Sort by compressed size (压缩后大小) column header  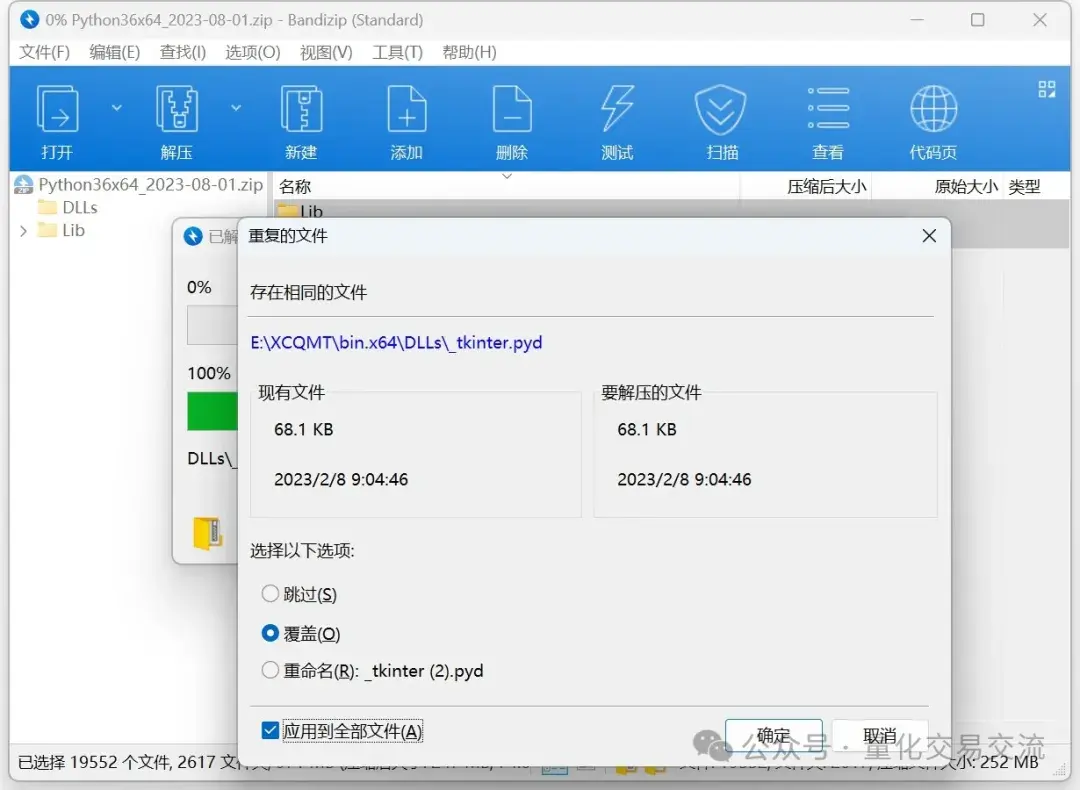coord(806,187)
